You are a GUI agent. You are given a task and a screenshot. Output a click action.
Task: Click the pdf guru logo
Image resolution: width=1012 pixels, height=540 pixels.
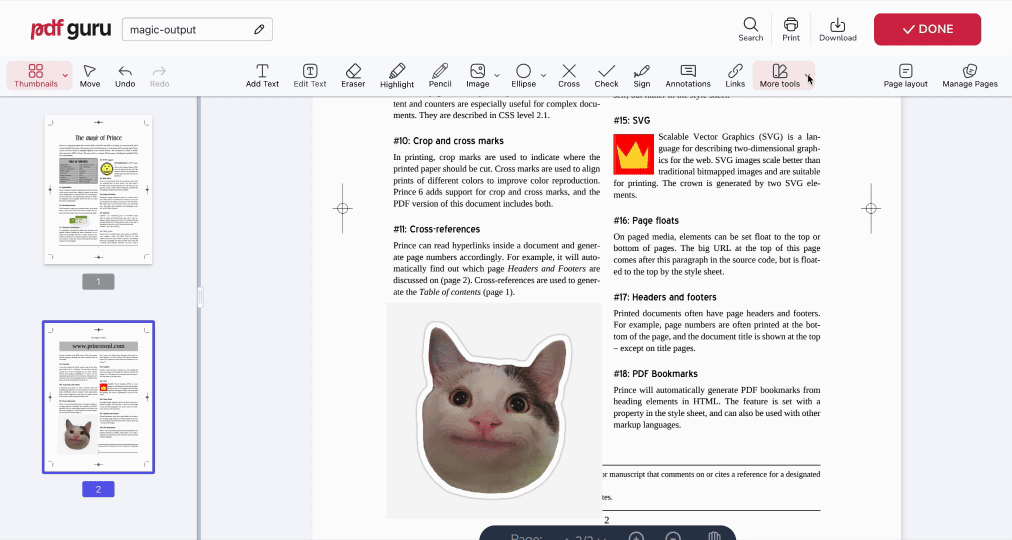pyautogui.click(x=71, y=29)
